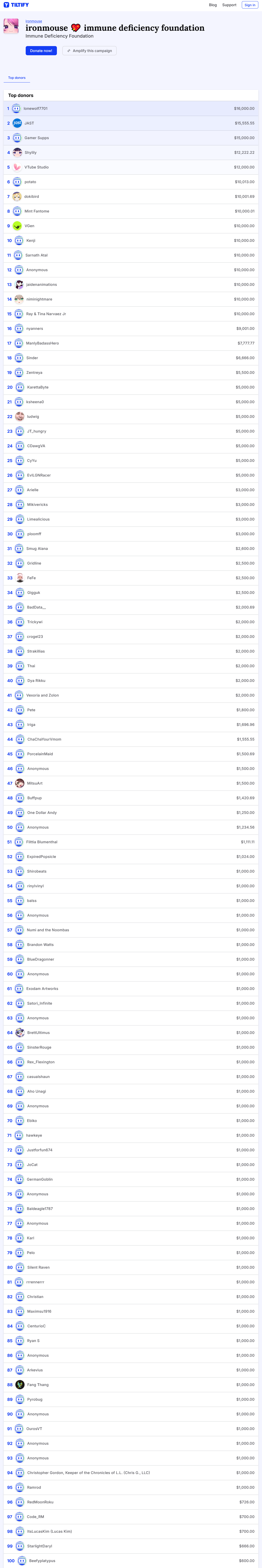Click the ludwig donor avatar
Screen dimensions: 262x1568
click(20, 416)
